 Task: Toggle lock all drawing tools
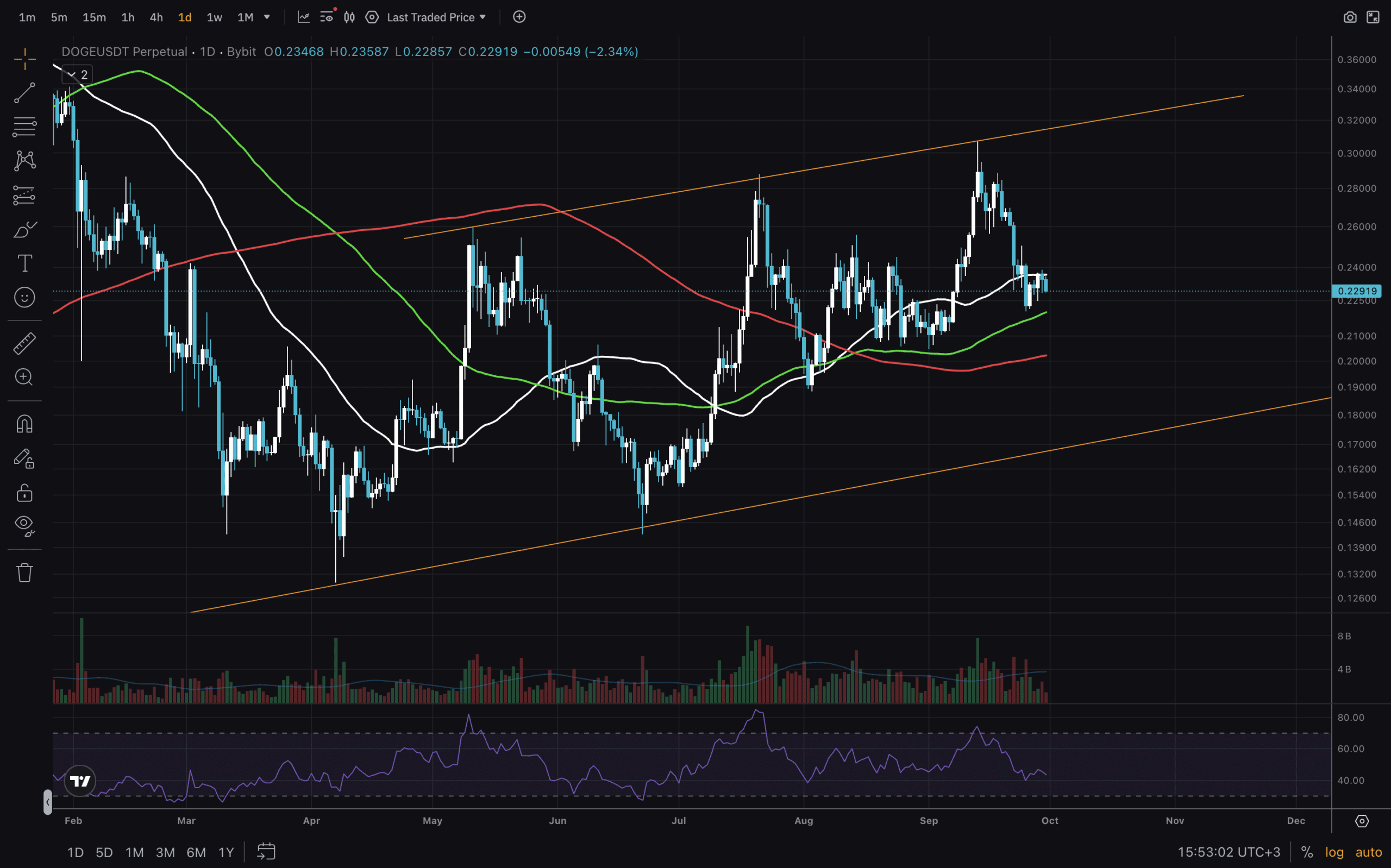point(24,493)
